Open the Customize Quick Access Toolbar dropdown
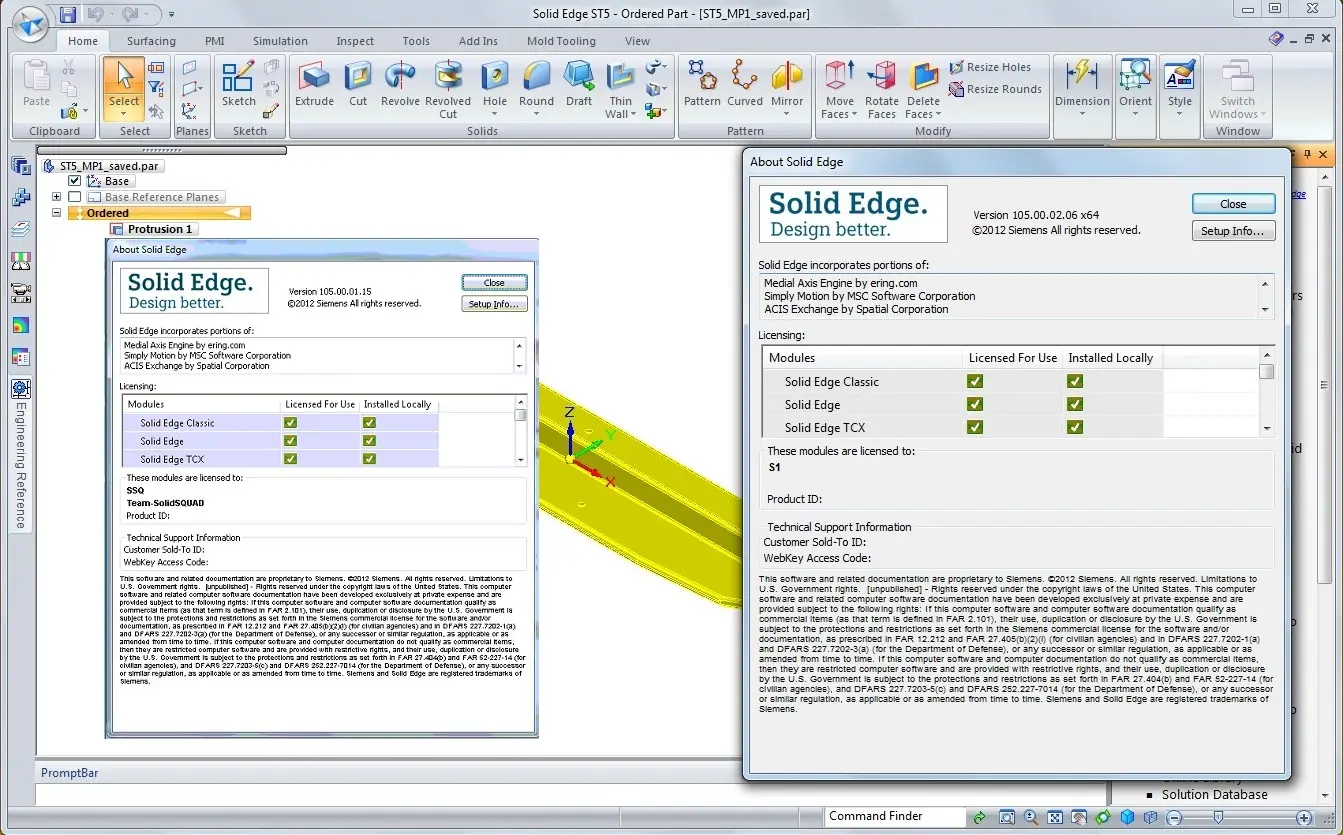The width and height of the screenshot is (1343, 835). click(x=170, y=15)
